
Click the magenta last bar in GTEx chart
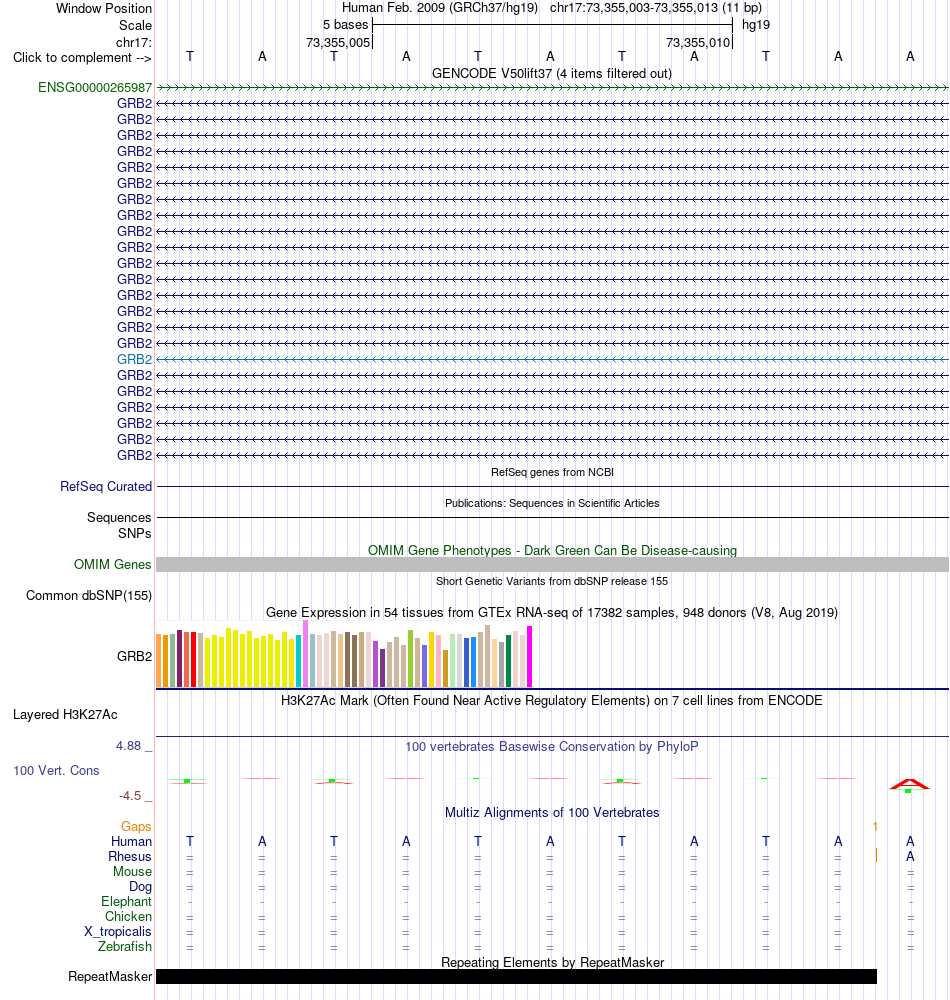[x=529, y=656]
